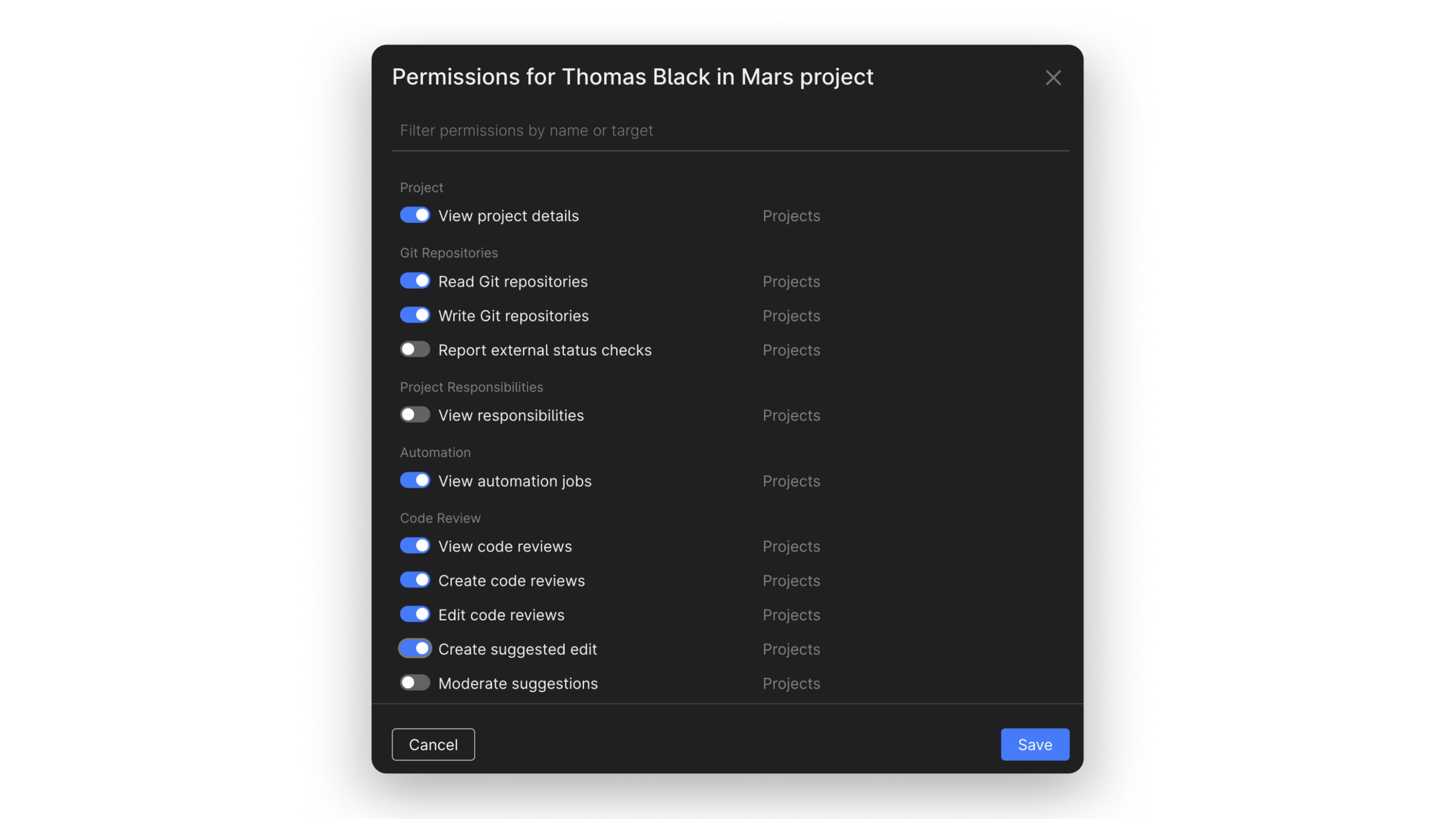
Task: Click the Automation section heading
Action: click(435, 452)
